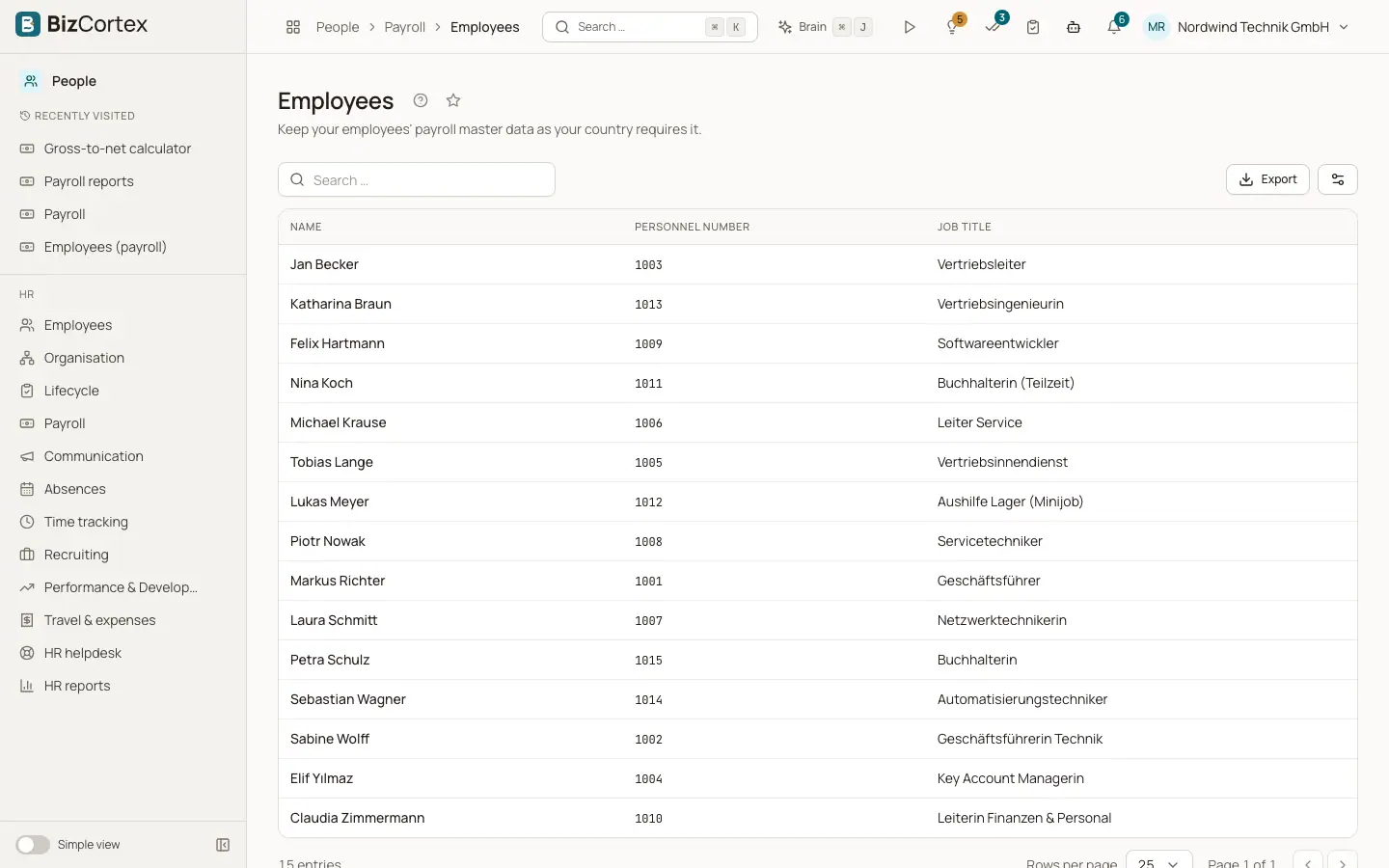Click the play icon in top bar
The image size is (1389, 868).
pos(910,27)
